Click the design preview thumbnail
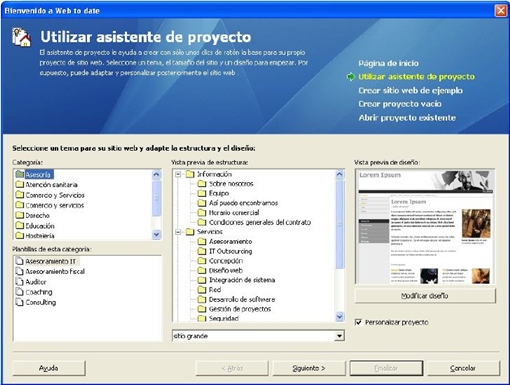Screen dimensions: 510x385 click(x=425, y=227)
